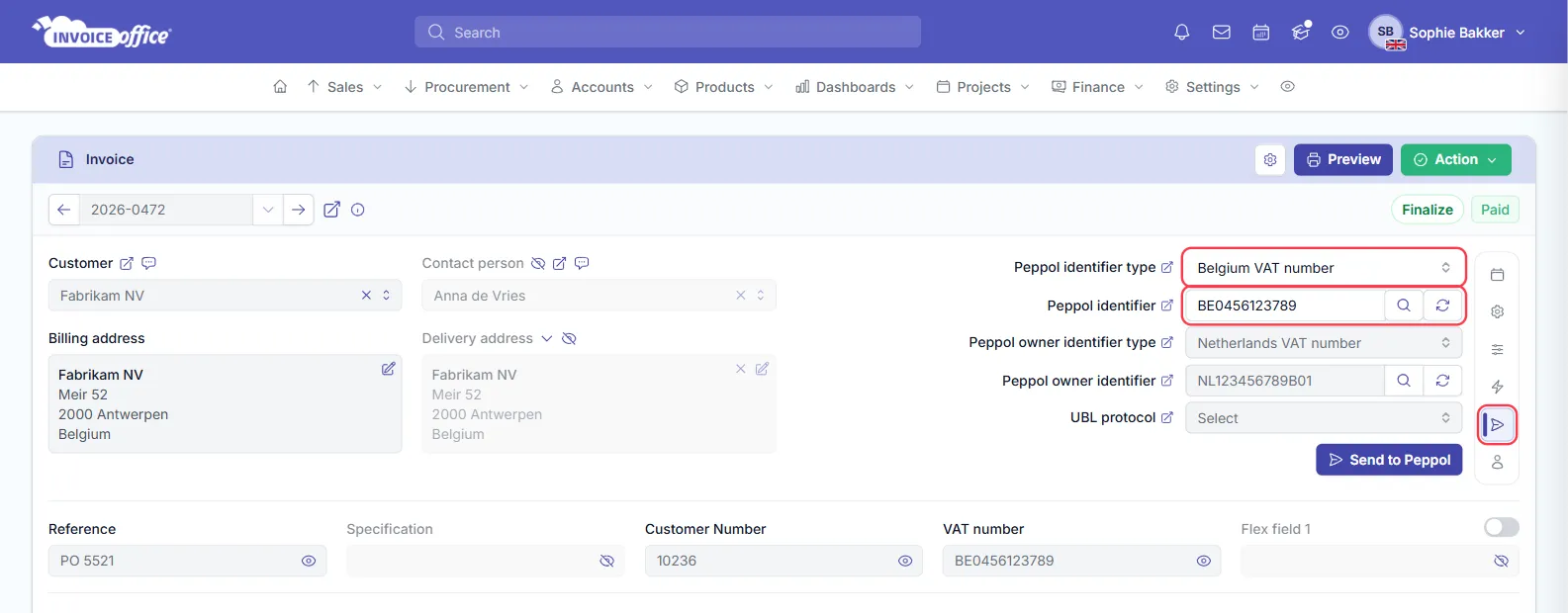This screenshot has height=613, width=1568.
Task: Open the sliders side panel icon
Action: coord(1498,349)
